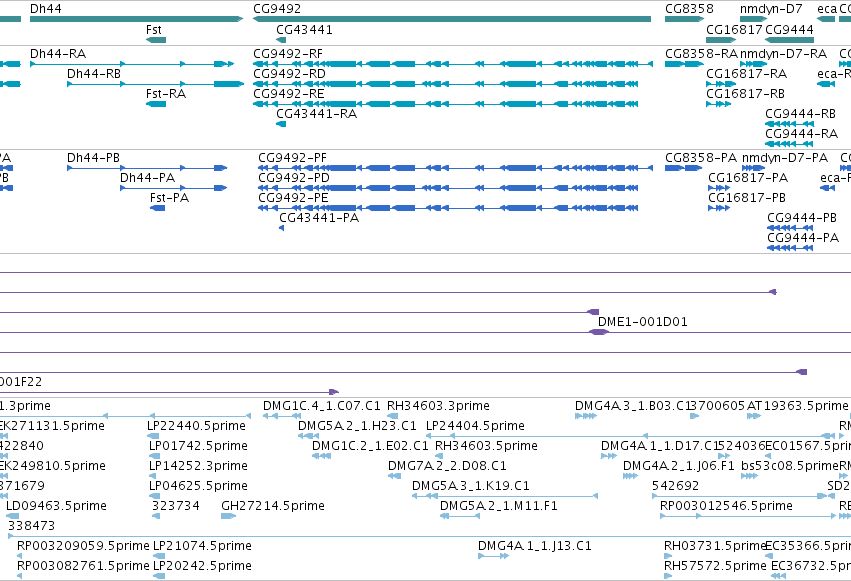This screenshot has width=851, height=581.
Task: Click EST LP21074.5prime
Action: [159, 556]
